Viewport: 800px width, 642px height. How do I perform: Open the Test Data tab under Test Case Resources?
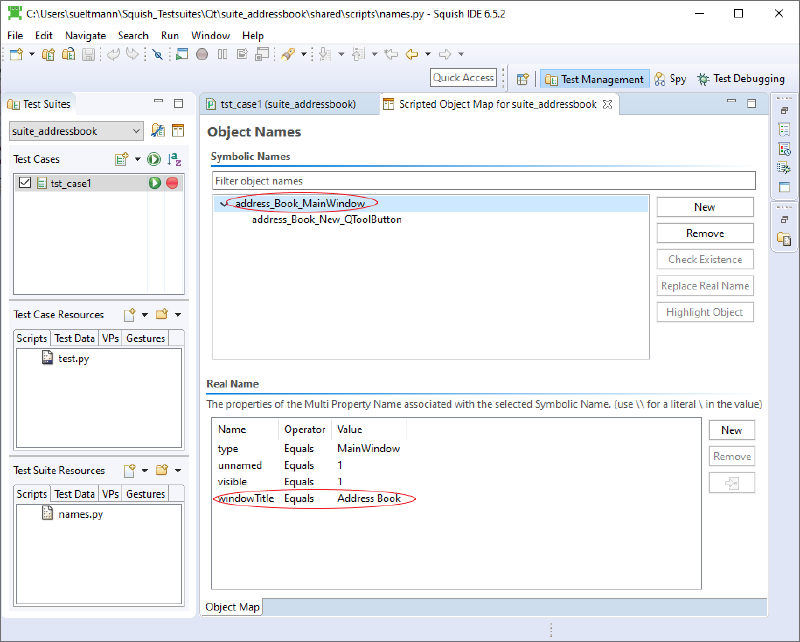(x=74, y=338)
